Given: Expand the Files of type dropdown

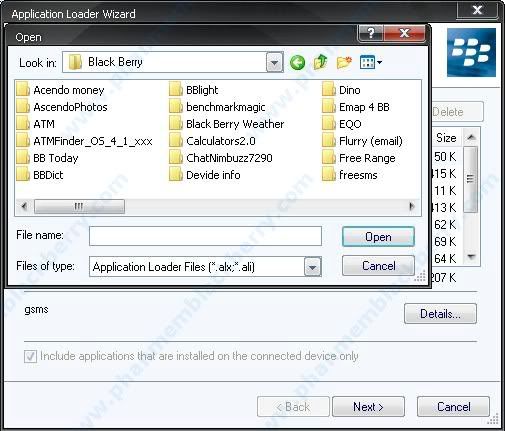Looking at the screenshot, I should pos(312,267).
